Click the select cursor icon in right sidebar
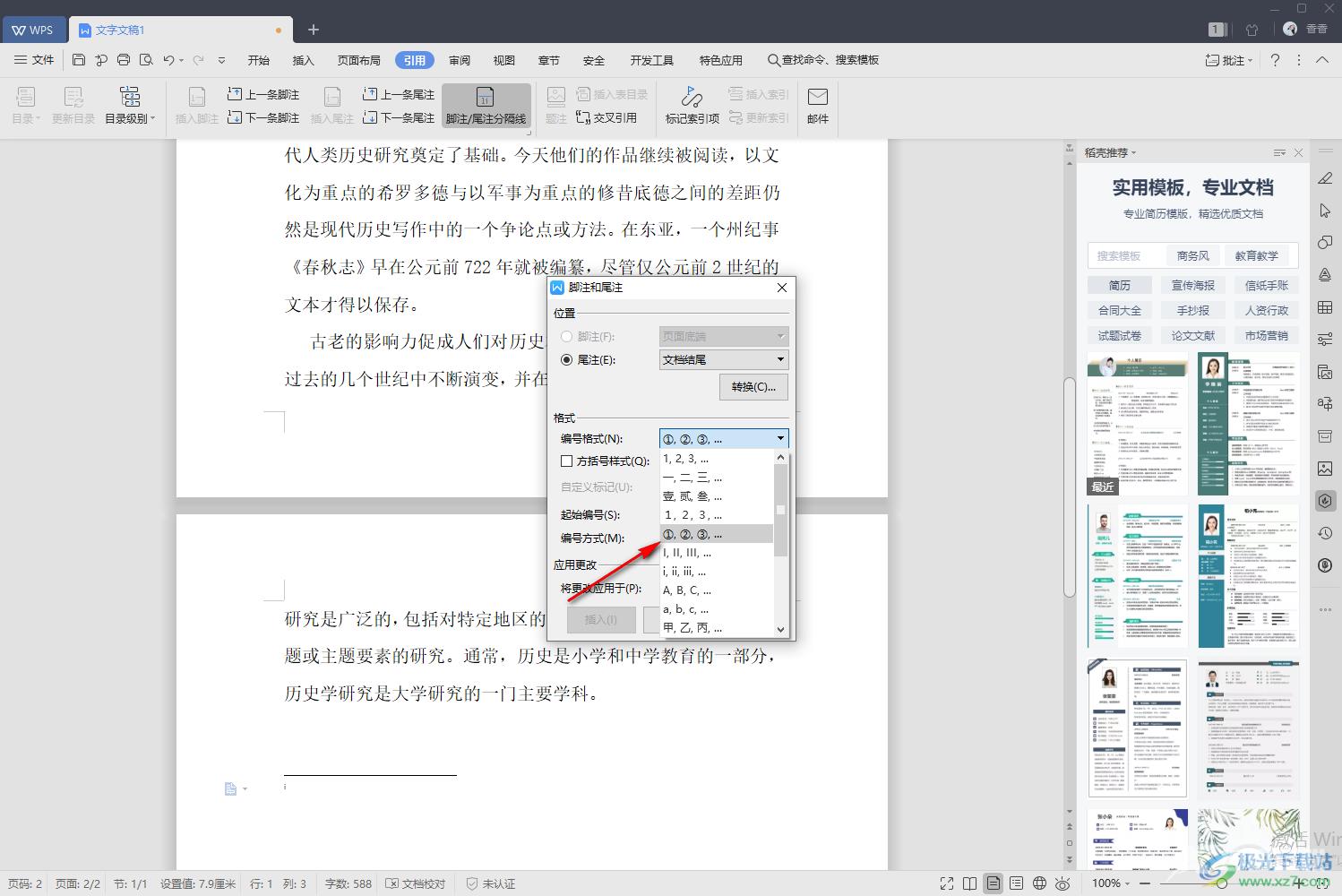 click(x=1325, y=211)
